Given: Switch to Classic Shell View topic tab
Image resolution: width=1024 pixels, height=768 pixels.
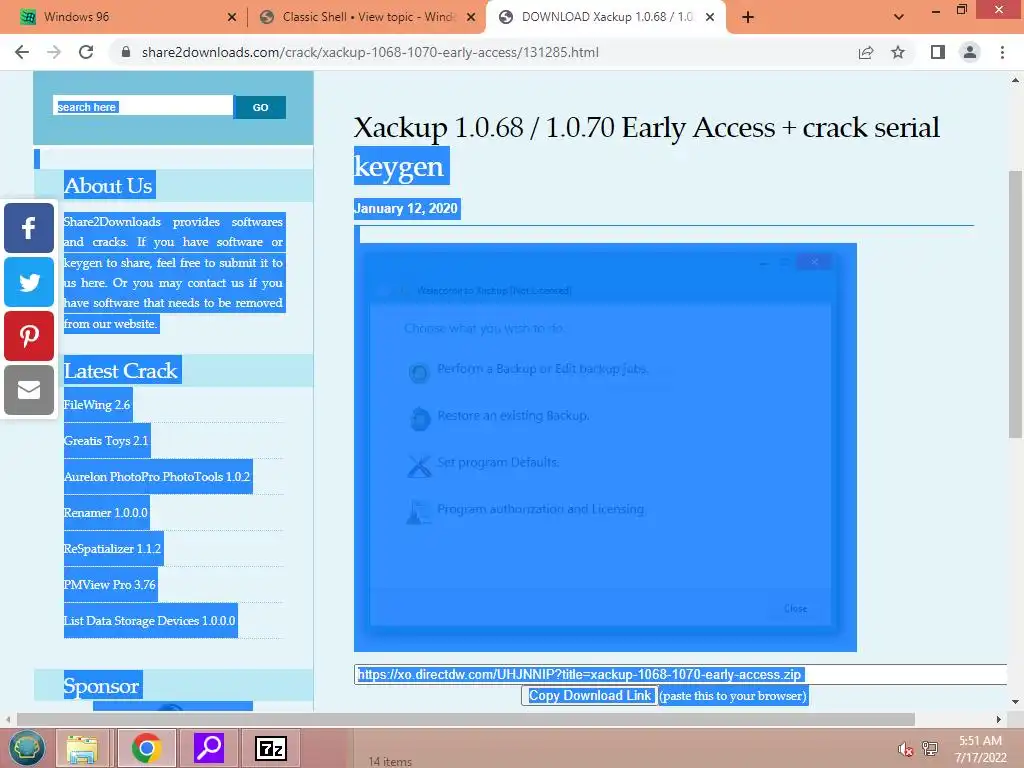Looking at the screenshot, I should click(367, 17).
